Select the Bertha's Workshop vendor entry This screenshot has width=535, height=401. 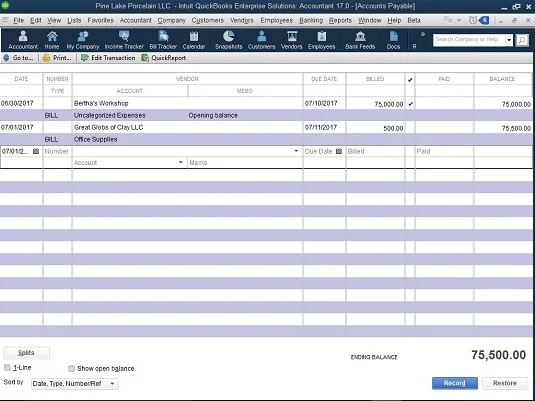[x=101, y=103]
